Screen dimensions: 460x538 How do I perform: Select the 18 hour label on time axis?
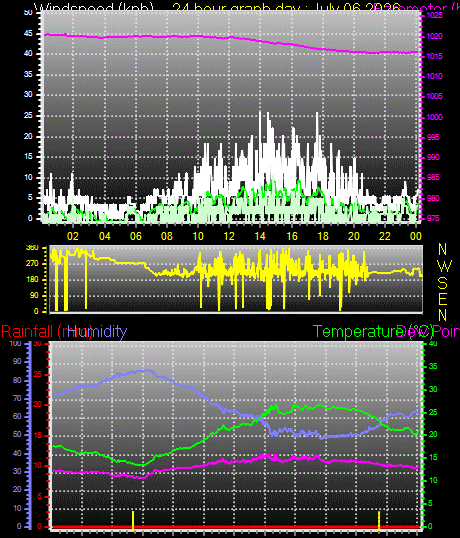(x=323, y=236)
